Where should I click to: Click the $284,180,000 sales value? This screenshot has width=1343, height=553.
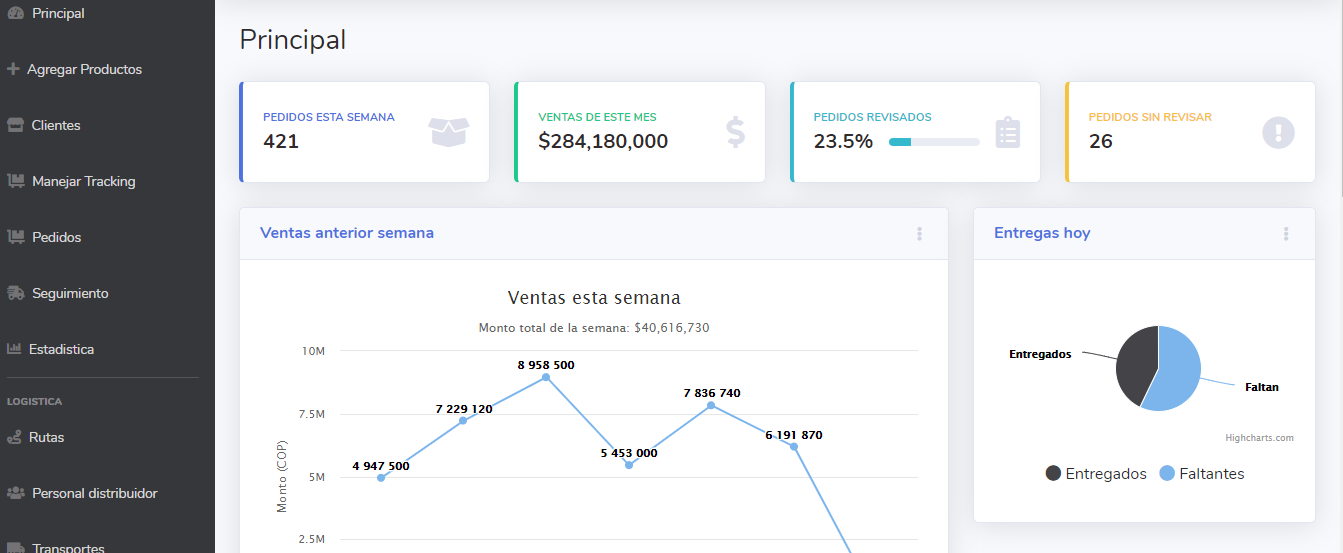[x=603, y=141]
